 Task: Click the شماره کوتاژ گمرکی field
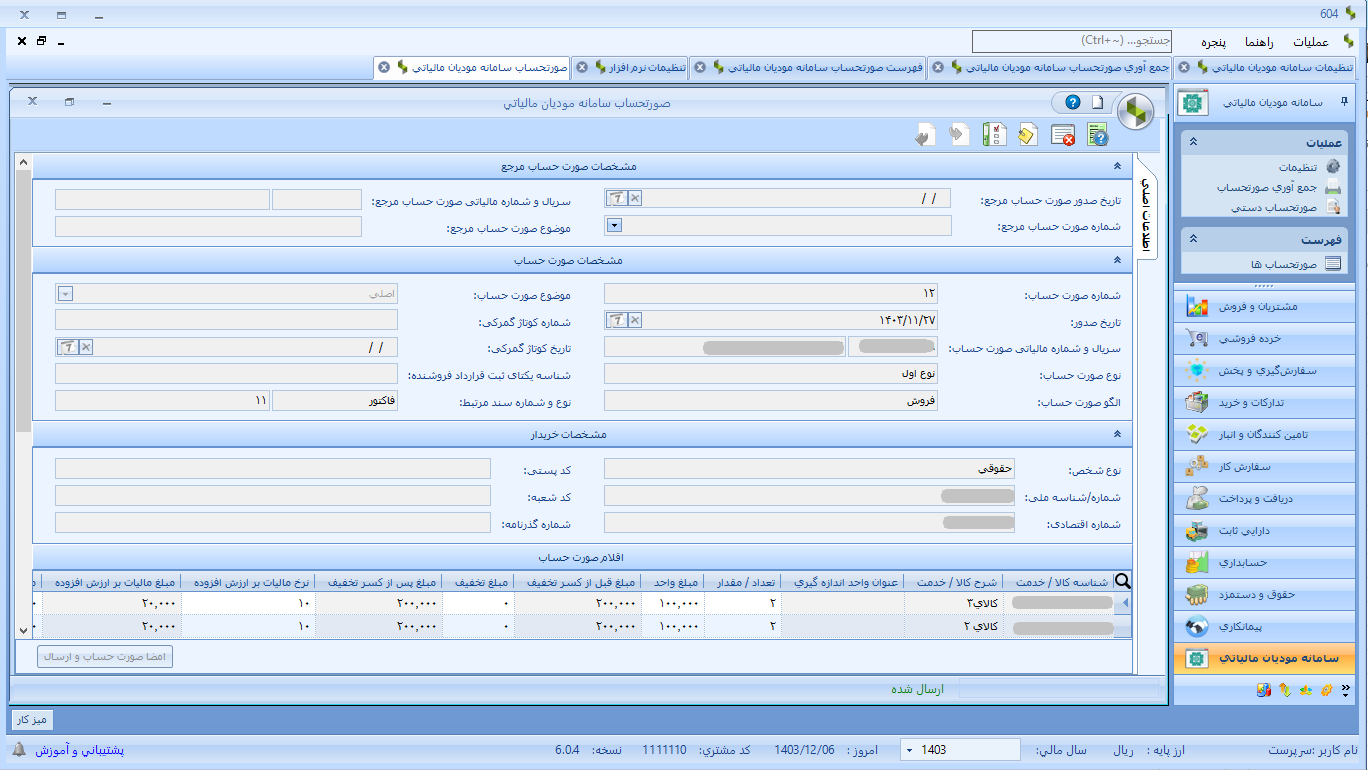(x=226, y=320)
